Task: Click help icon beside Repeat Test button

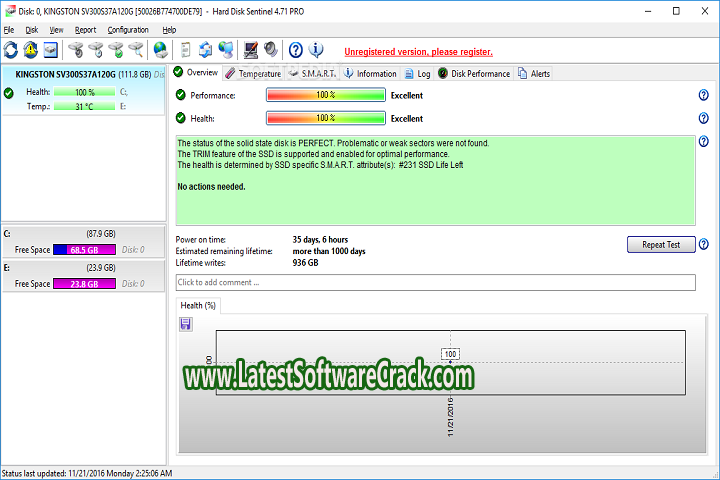Action: point(703,244)
